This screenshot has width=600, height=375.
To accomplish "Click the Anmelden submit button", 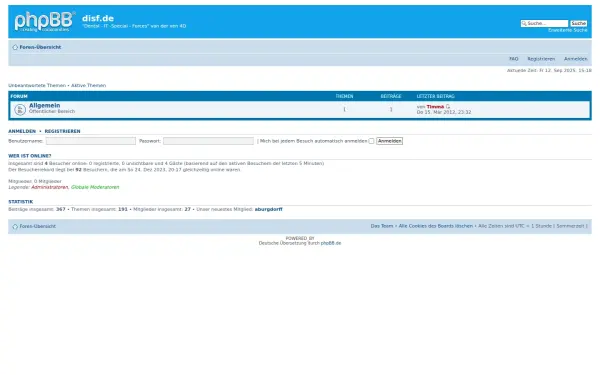I will pyautogui.click(x=389, y=141).
